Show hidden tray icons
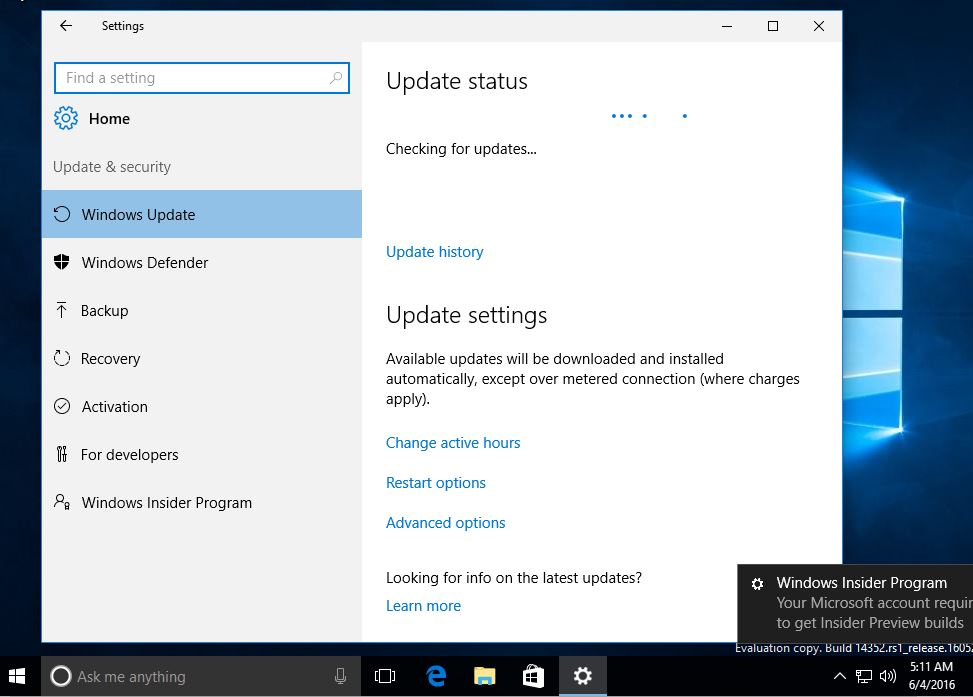This screenshot has height=697, width=973. coord(839,676)
